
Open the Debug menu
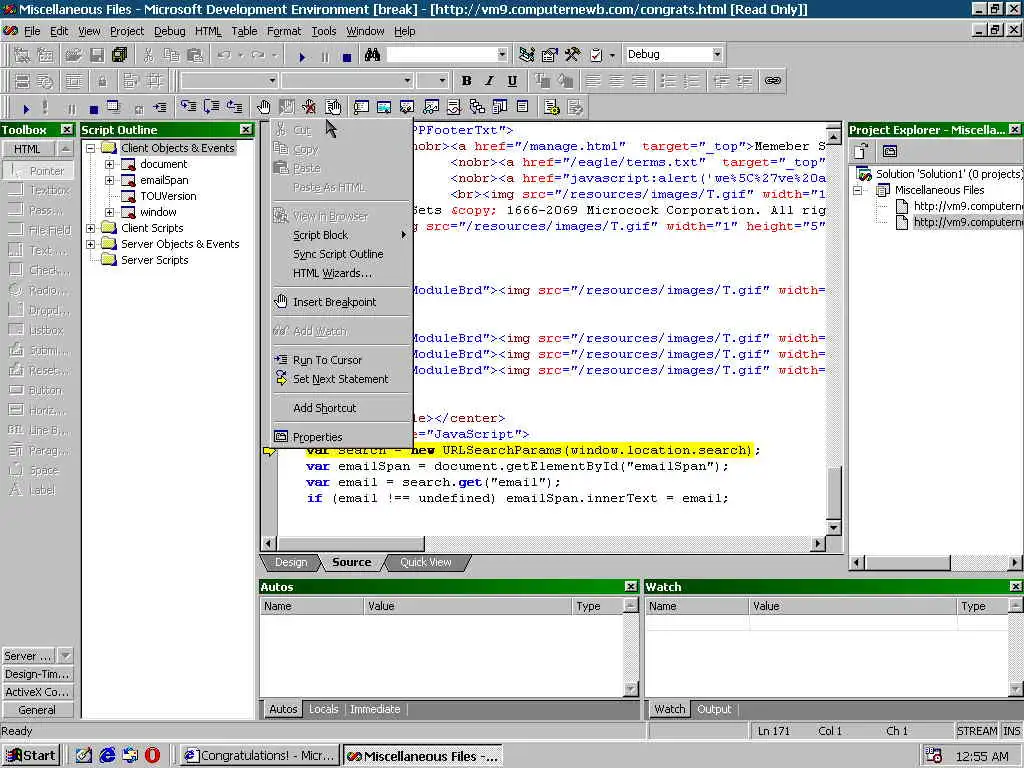click(x=170, y=31)
